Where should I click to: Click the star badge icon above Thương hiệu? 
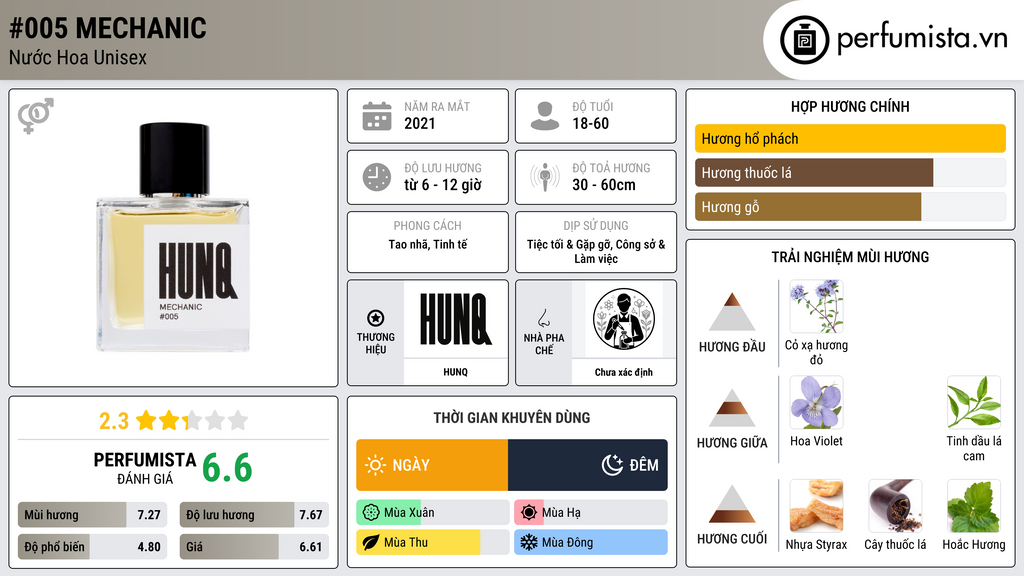(376, 318)
